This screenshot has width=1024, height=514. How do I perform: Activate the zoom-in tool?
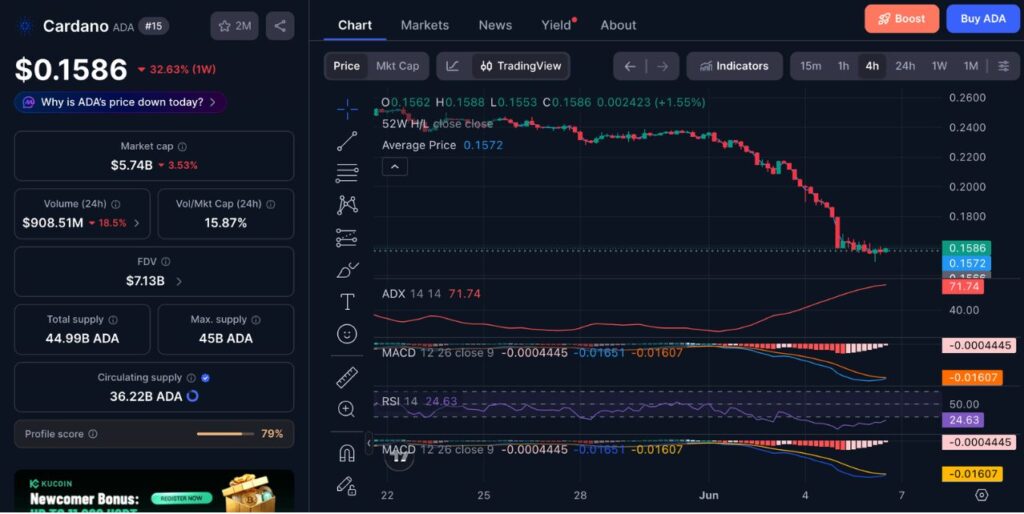click(347, 410)
